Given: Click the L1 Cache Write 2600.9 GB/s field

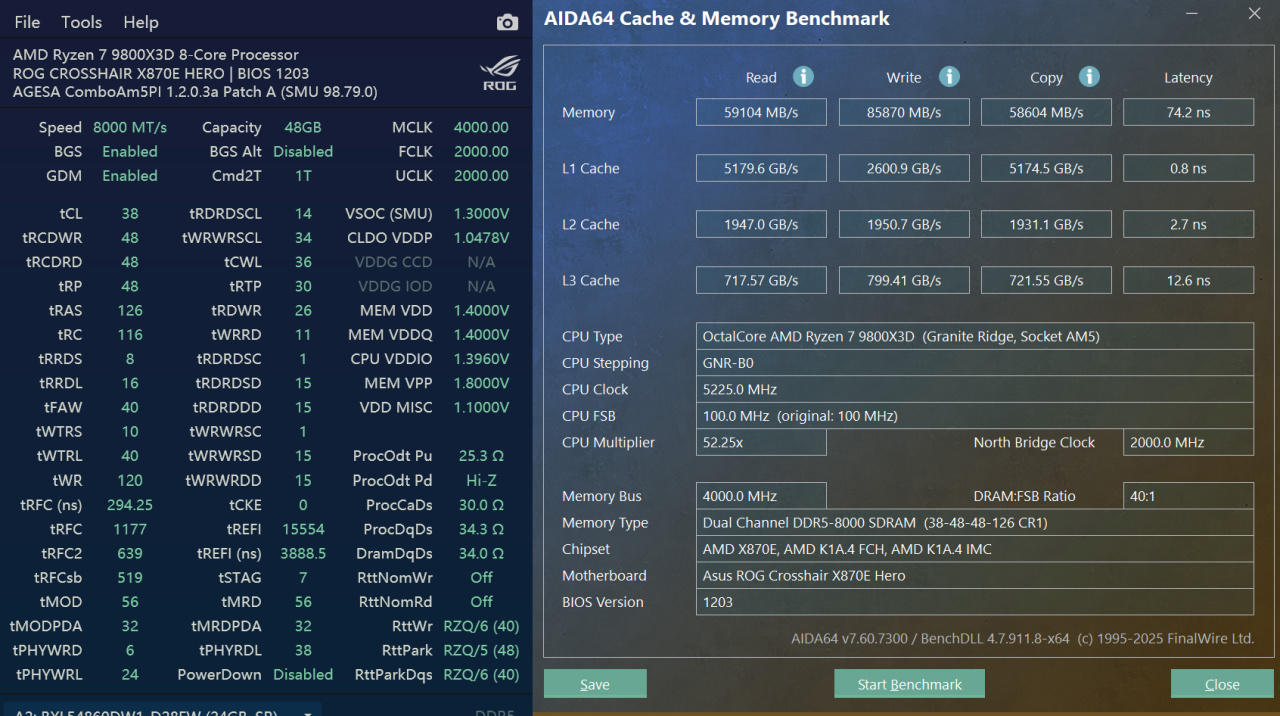Looking at the screenshot, I should [904, 168].
